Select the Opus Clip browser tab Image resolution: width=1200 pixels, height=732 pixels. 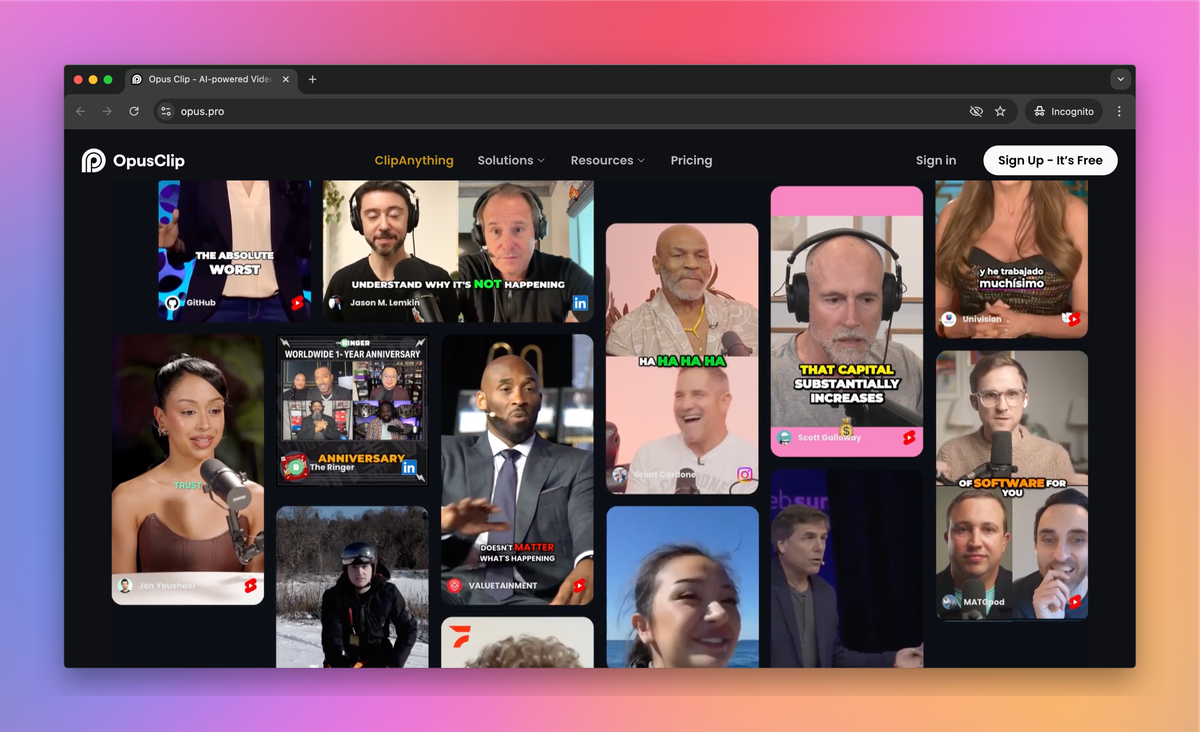210,79
